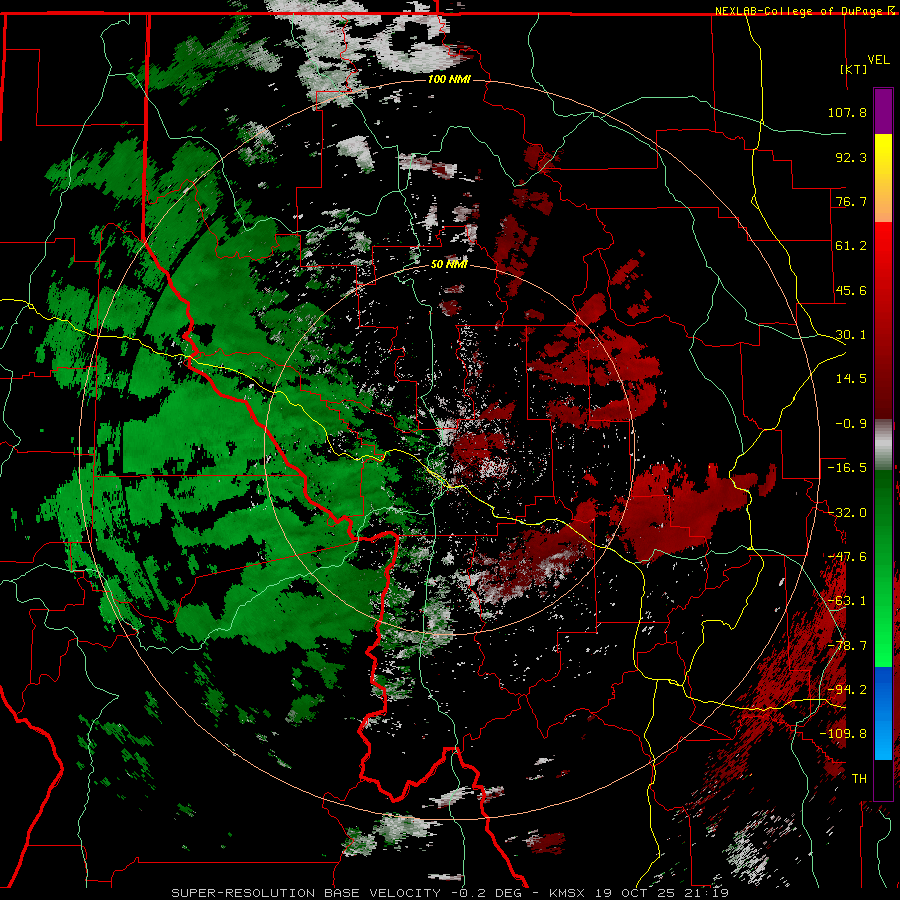Click the 107.8 scale value

[847, 112]
